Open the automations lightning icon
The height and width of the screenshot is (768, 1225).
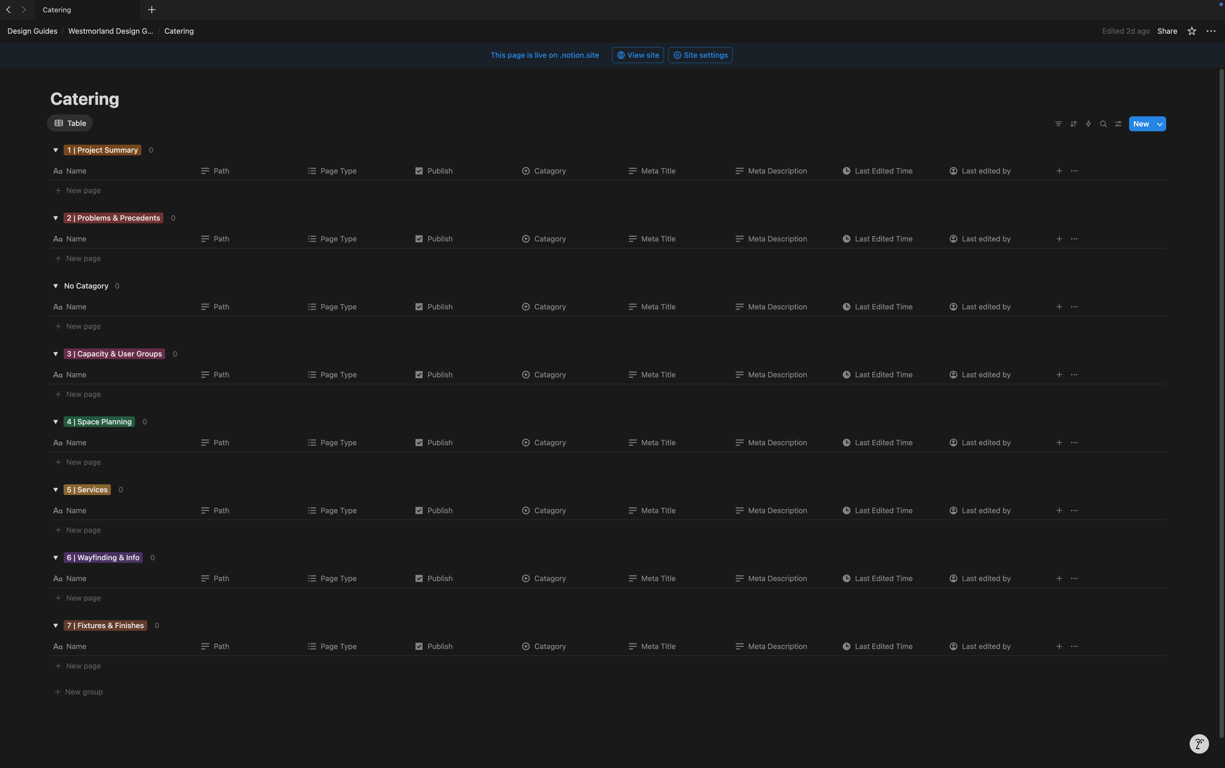pyautogui.click(x=1088, y=124)
